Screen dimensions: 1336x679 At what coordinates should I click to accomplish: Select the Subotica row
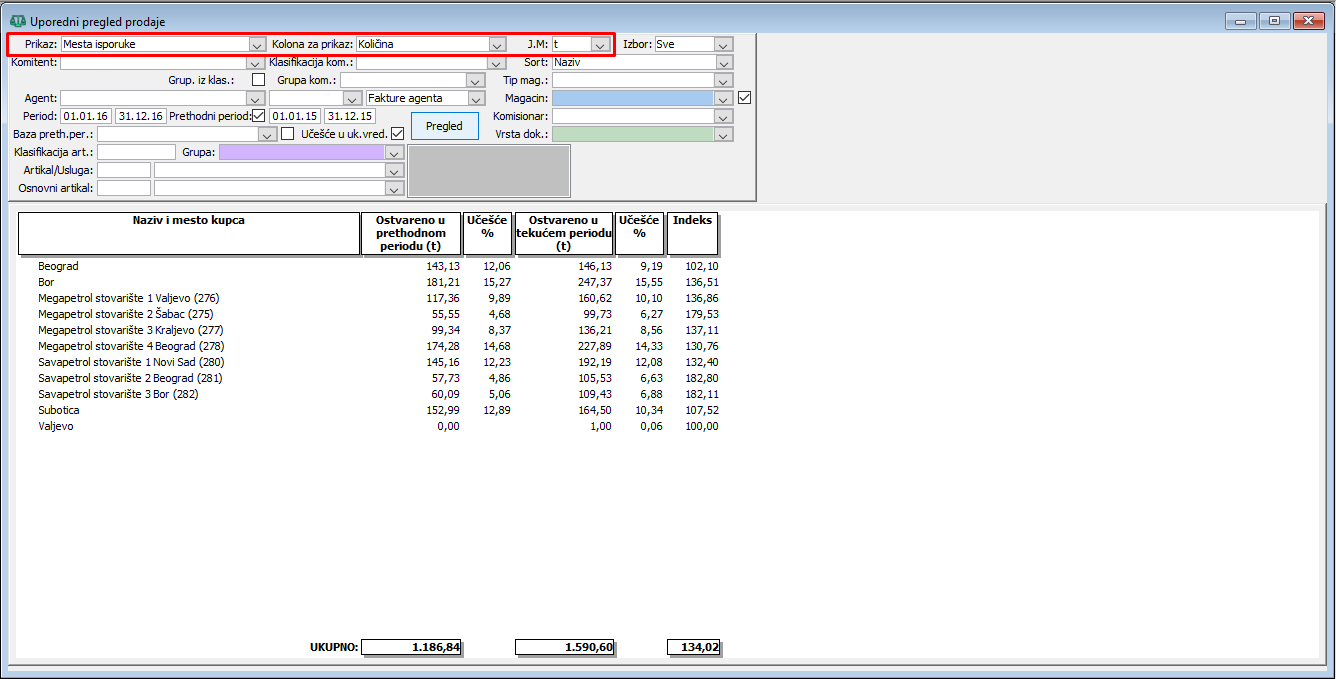(x=378, y=410)
